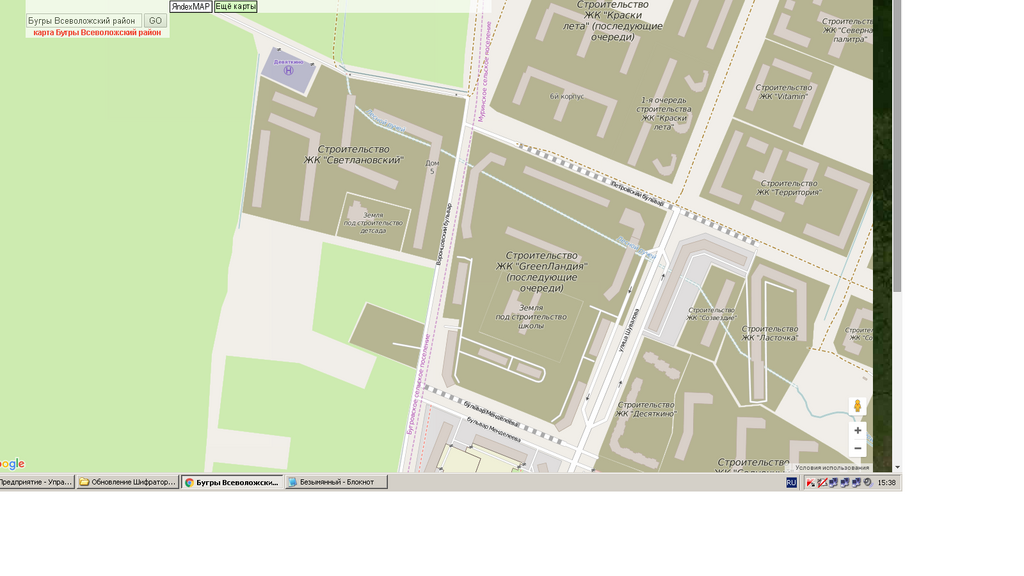The width and height of the screenshot is (1024, 576).
Task: Open Обновление Шифратор... folder from taskbar
Action: 127,482
